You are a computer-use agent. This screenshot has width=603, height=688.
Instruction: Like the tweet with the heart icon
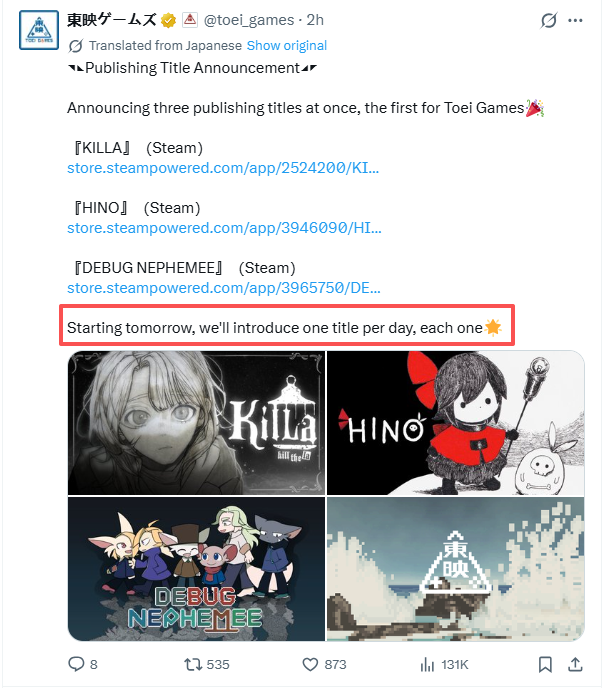310,664
